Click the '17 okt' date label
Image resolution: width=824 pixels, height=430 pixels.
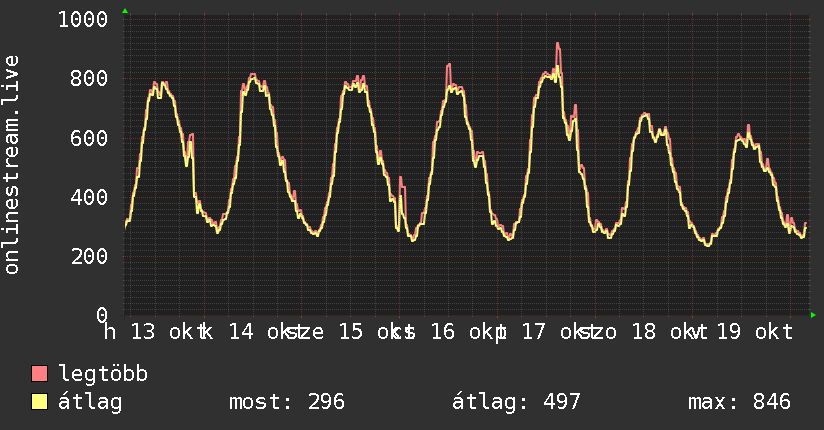click(559, 332)
